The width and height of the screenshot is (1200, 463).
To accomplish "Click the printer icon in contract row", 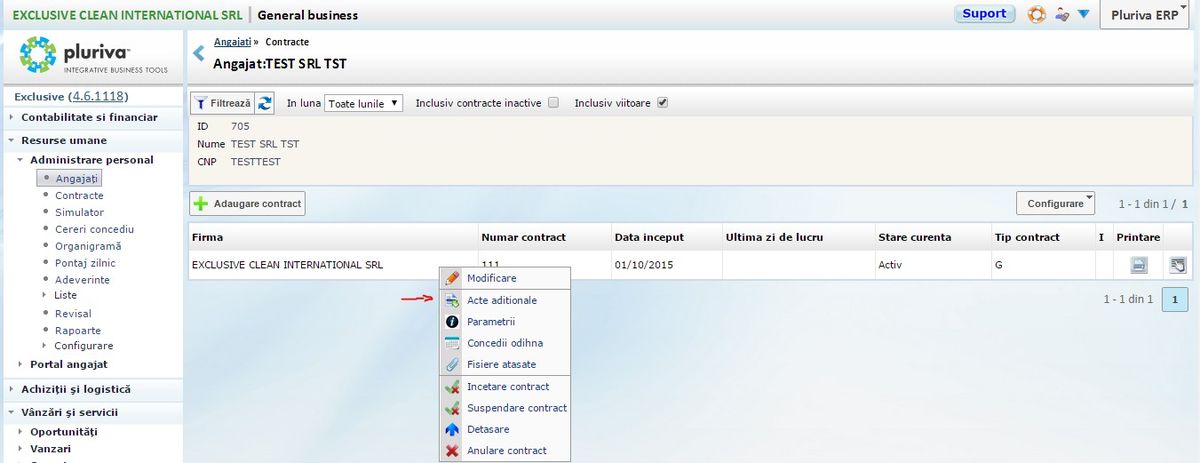I will click(1138, 265).
